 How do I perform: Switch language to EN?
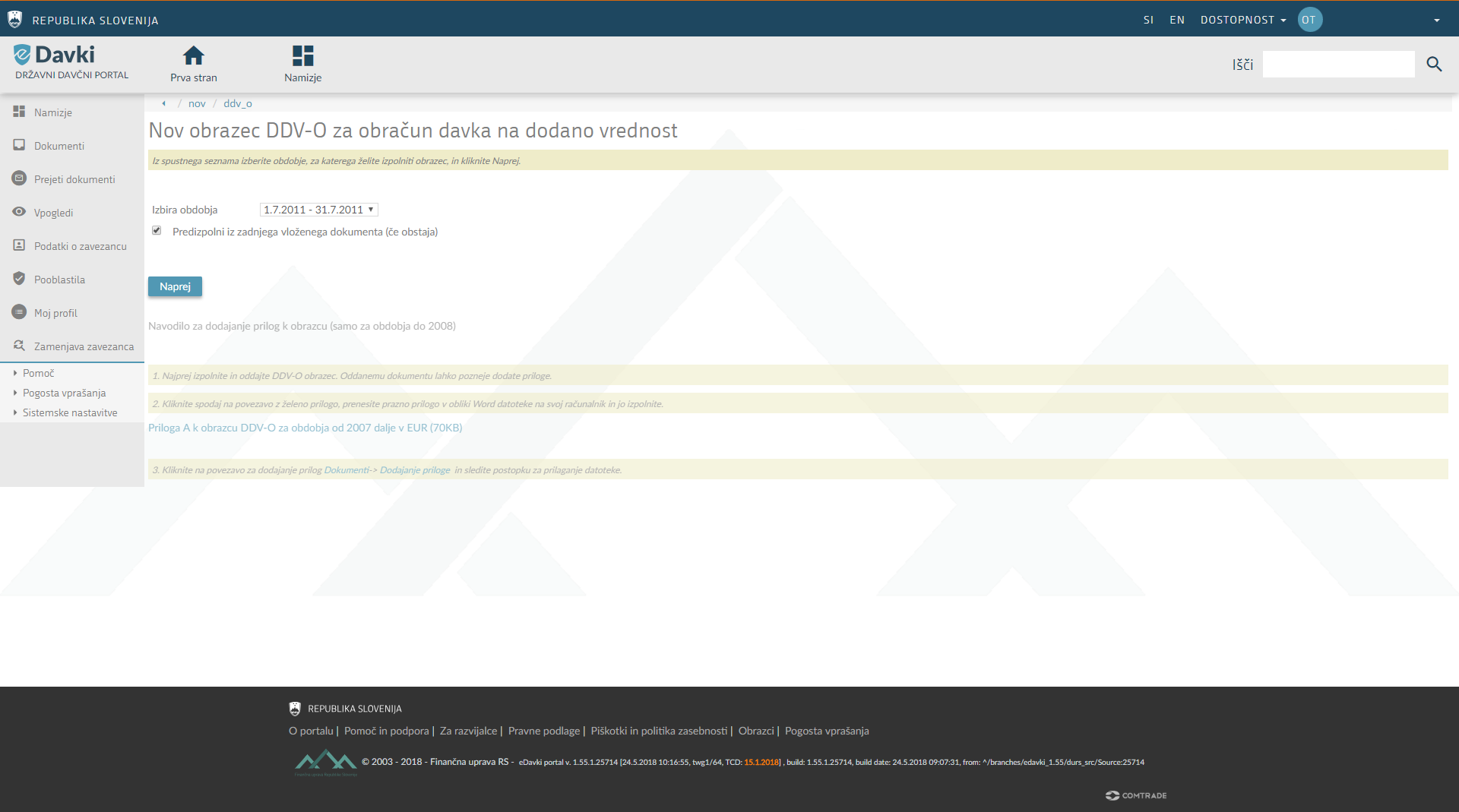pos(1176,20)
